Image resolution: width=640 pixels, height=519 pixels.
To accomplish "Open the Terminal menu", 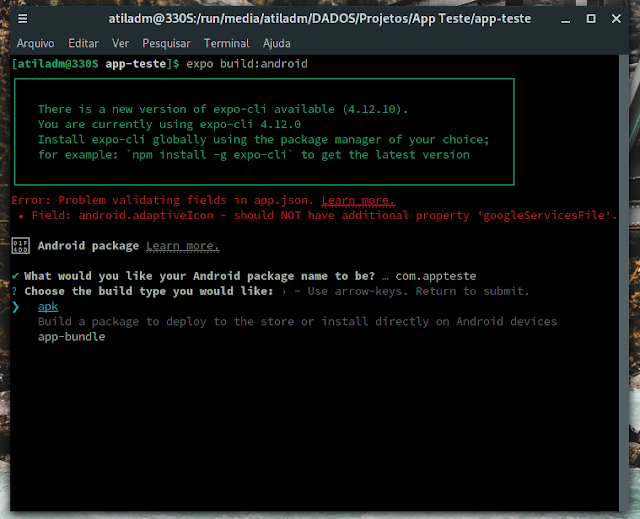I will pos(227,43).
